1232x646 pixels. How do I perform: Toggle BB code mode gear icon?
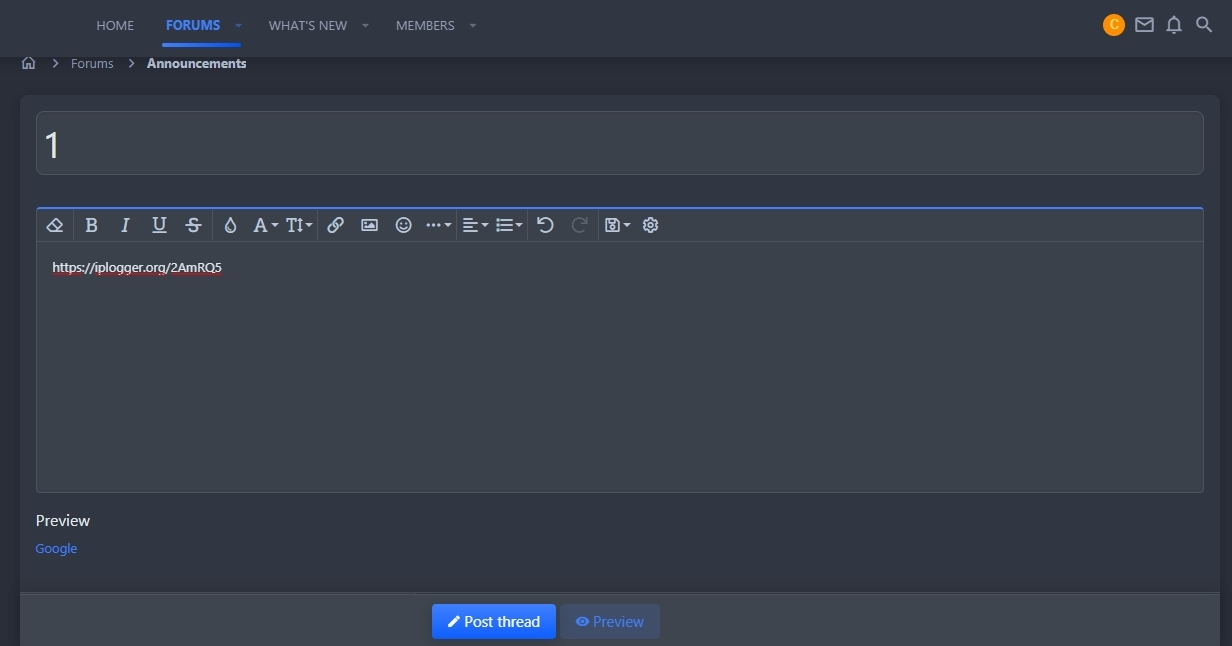click(x=650, y=225)
